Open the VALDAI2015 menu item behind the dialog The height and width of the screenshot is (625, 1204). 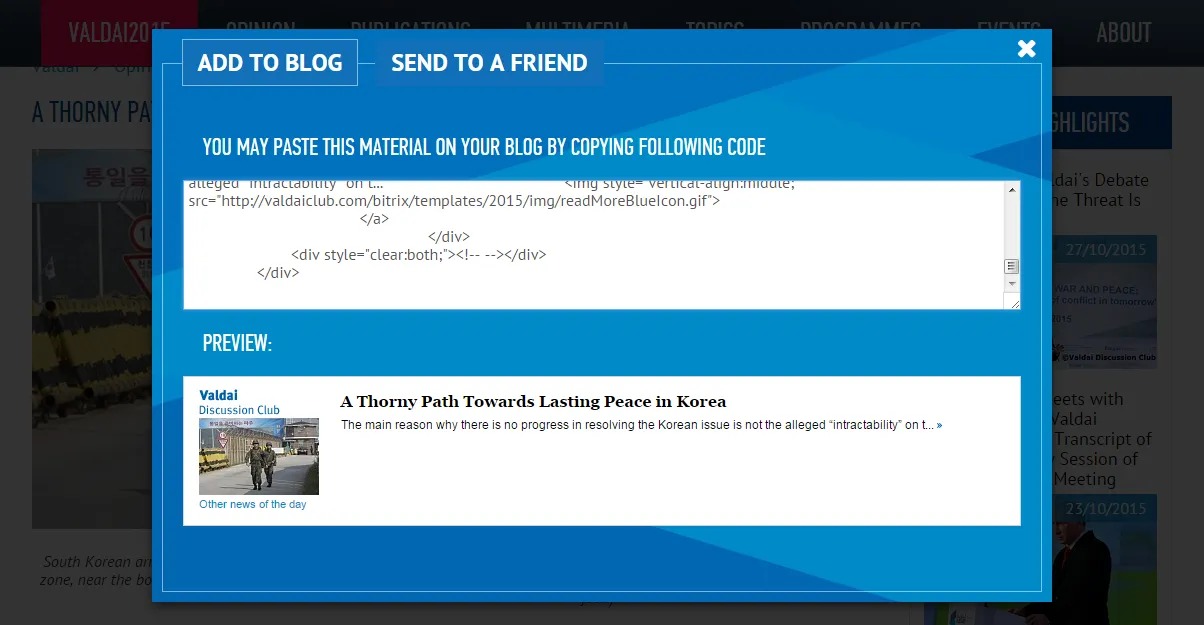(119, 32)
